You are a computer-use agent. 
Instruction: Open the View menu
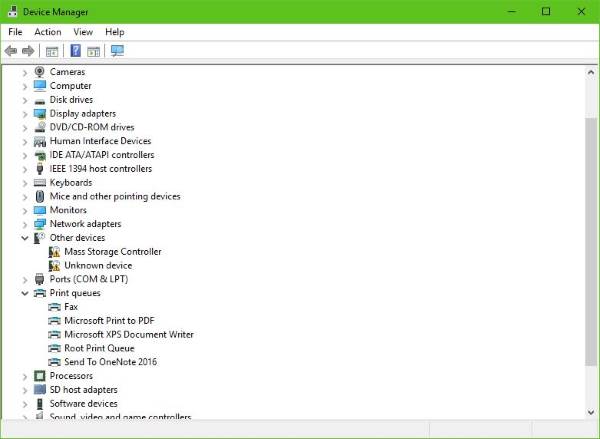(x=83, y=32)
